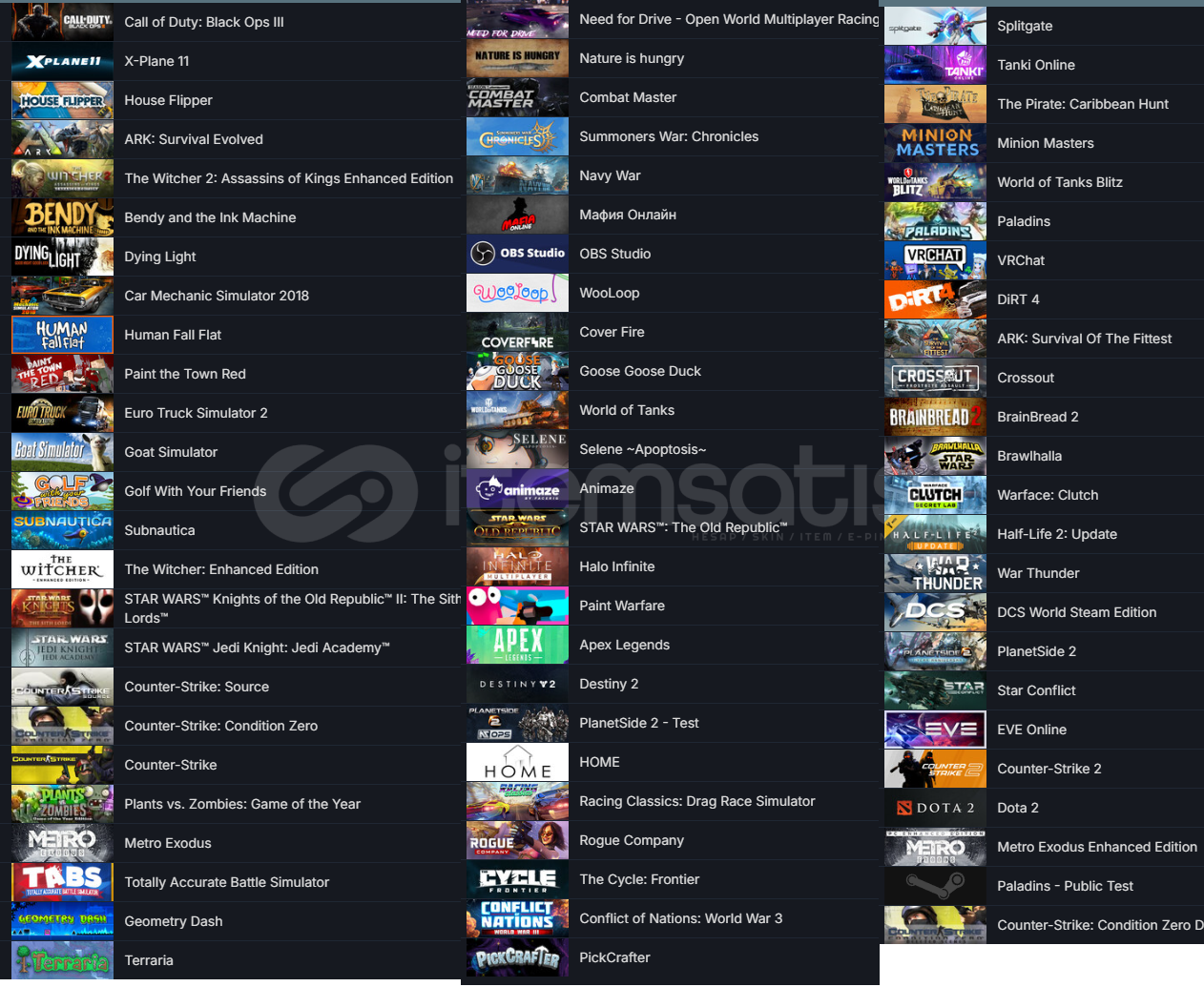
Task: Click the Combat Master title text
Action: (x=628, y=97)
